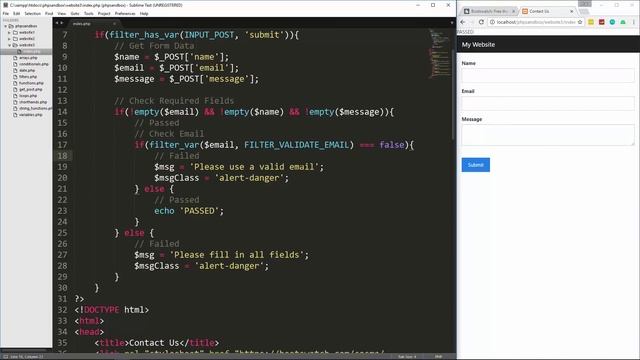Click the site info icon in address bar
Image resolution: width=640 pixels, height=360 pixels.
click(492, 22)
